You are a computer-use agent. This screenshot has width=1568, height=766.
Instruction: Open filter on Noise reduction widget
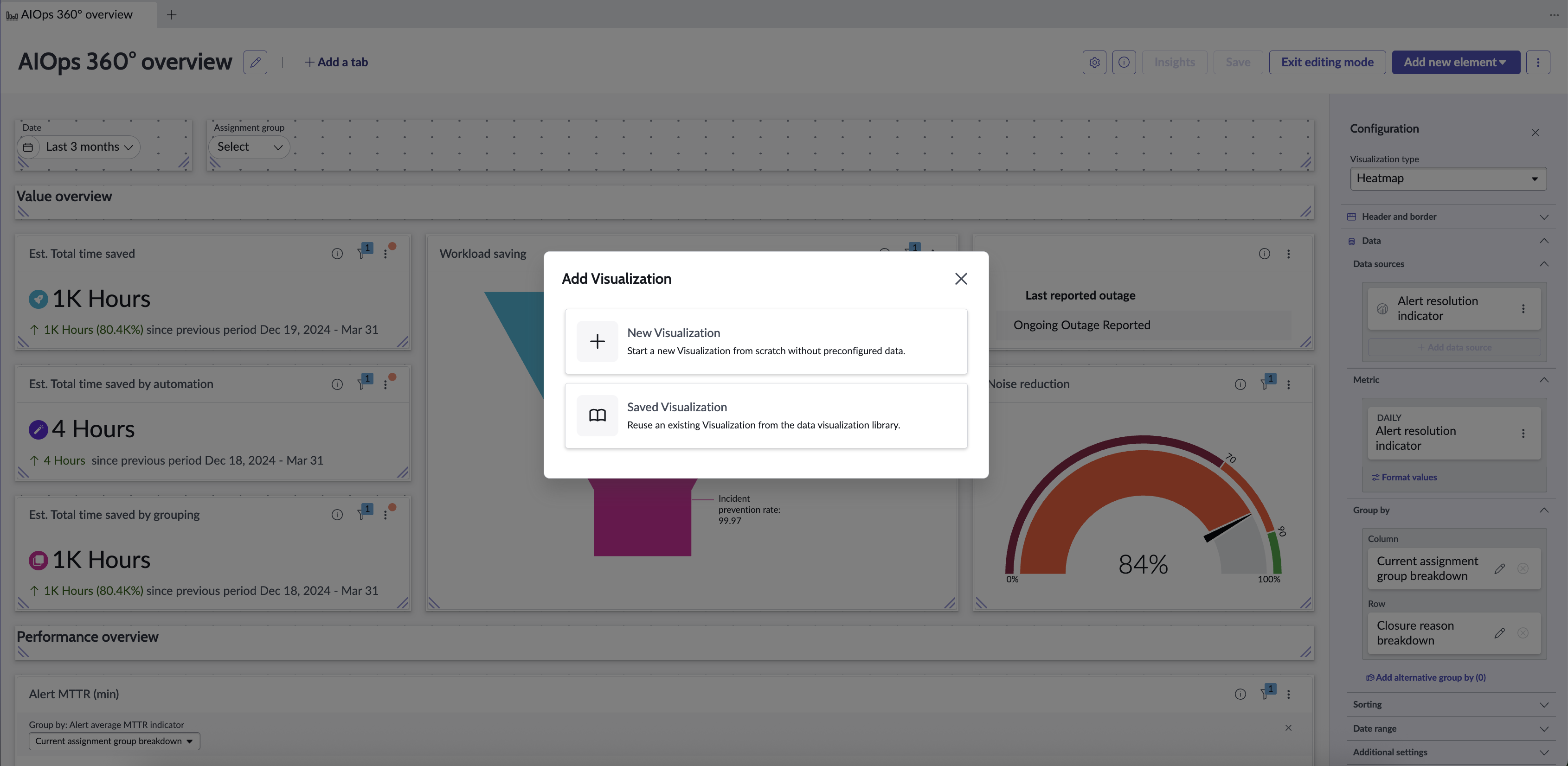click(x=1267, y=382)
